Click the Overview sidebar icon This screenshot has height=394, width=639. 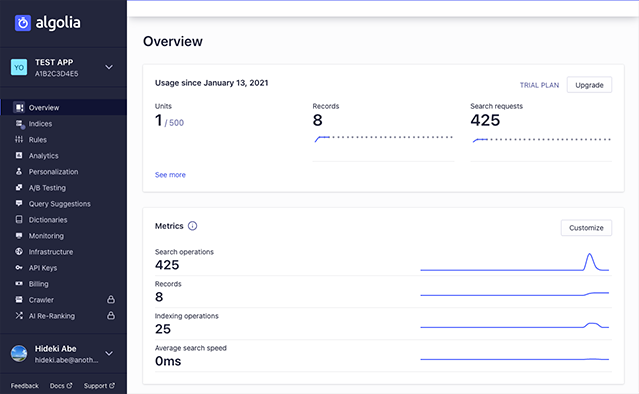pos(19,107)
